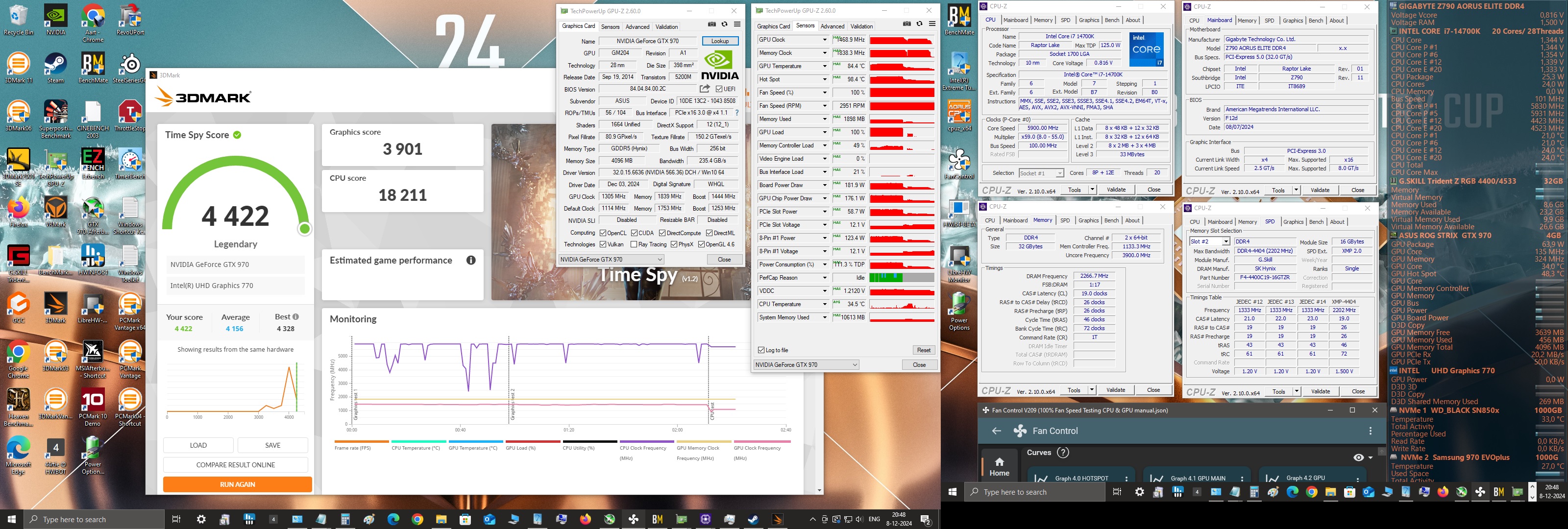Click Task View on the left taskbar
The width and height of the screenshot is (1568, 529).
176,519
